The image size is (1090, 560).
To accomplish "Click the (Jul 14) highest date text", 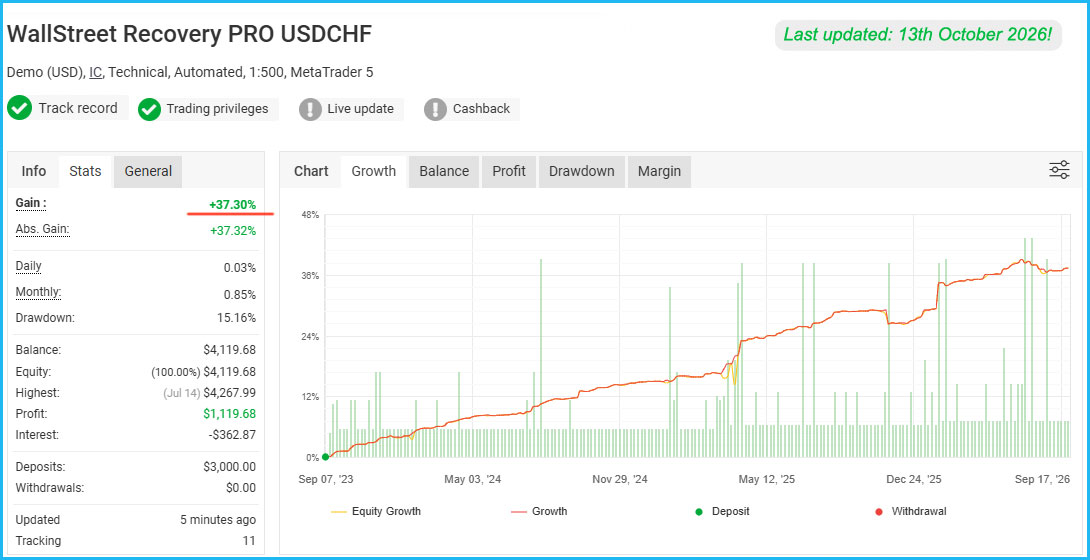I will (181, 393).
